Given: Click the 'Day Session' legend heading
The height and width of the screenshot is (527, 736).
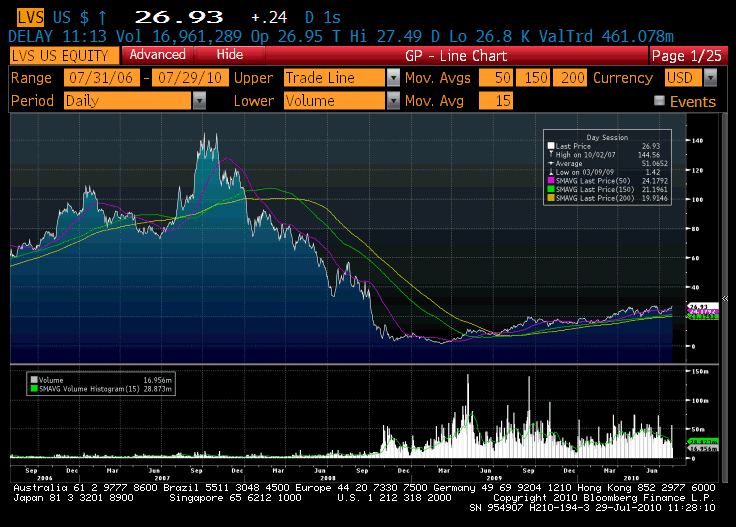Looking at the screenshot, I should click(x=607, y=137).
